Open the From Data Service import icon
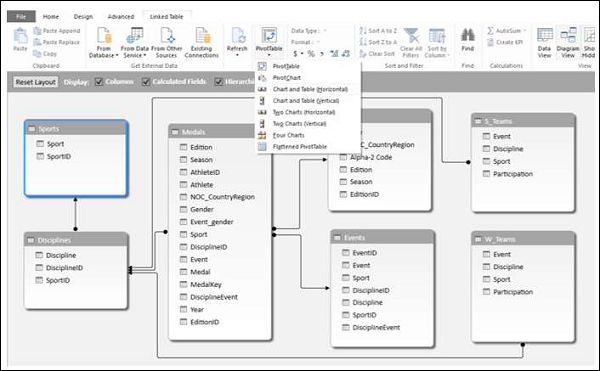Image resolution: width=600 pixels, height=371 pixels. click(x=134, y=36)
